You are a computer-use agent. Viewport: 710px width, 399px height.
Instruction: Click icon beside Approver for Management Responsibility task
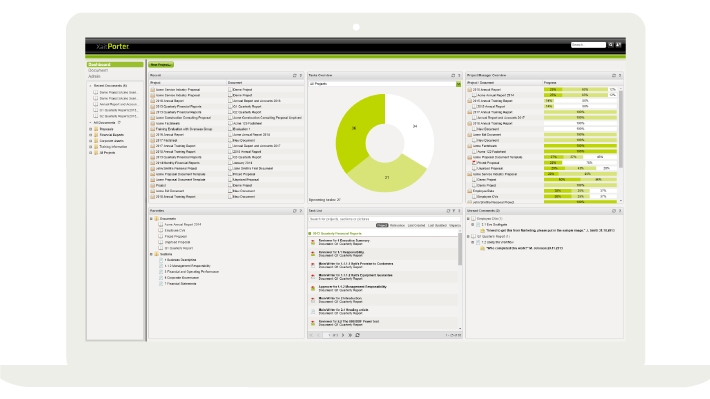click(313, 288)
